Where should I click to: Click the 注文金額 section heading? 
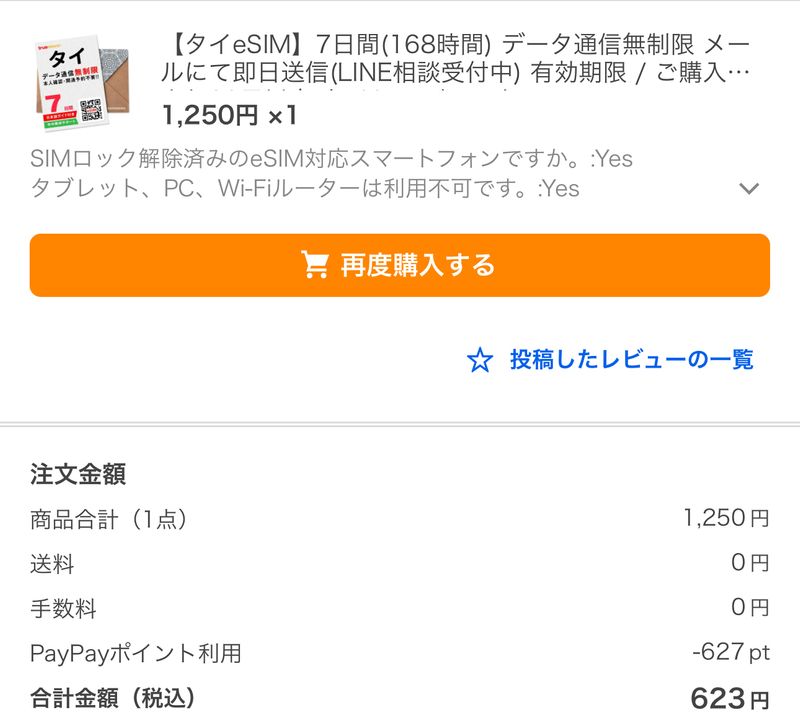78,474
